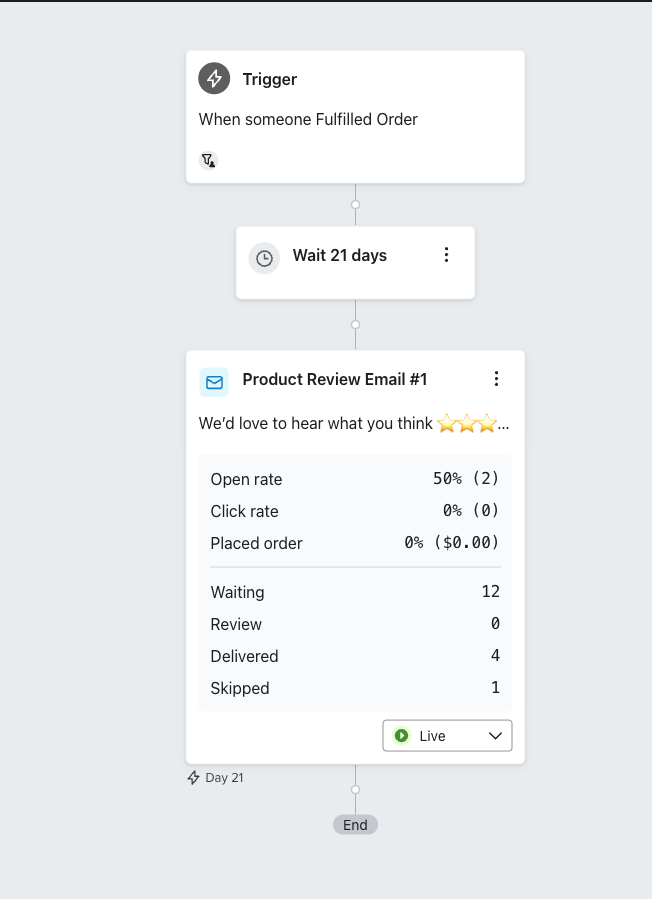This screenshot has width=652, height=899.
Task: Click the Wait 21 days label
Action: 340,256
